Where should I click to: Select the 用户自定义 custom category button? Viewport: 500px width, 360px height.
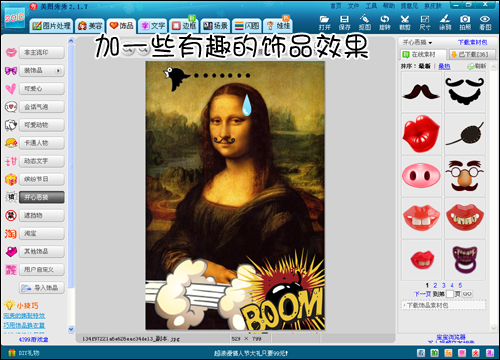click(42, 269)
